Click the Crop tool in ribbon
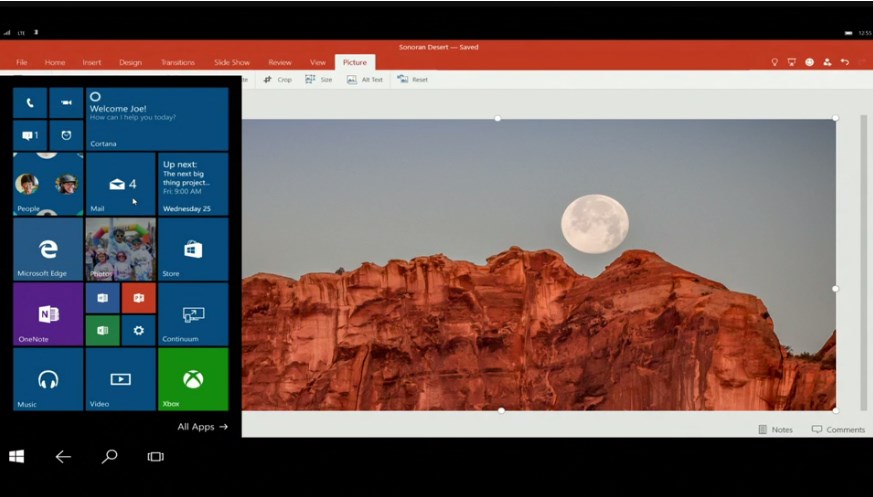This screenshot has height=497, width=873. click(x=278, y=79)
